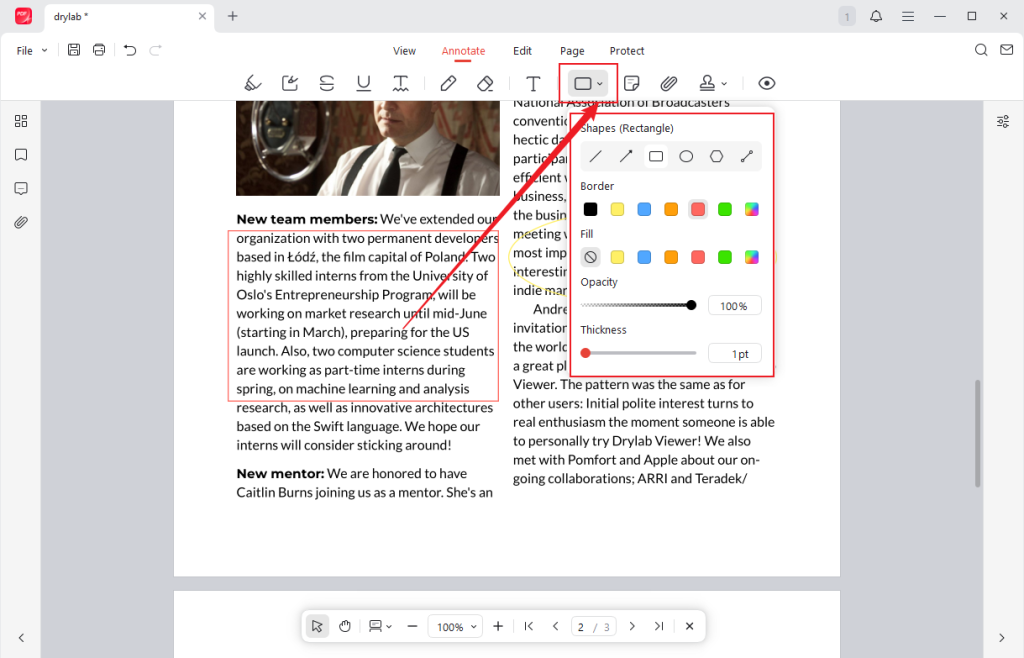The image size is (1024, 658).
Task: Set green as the border color
Action: click(724, 209)
